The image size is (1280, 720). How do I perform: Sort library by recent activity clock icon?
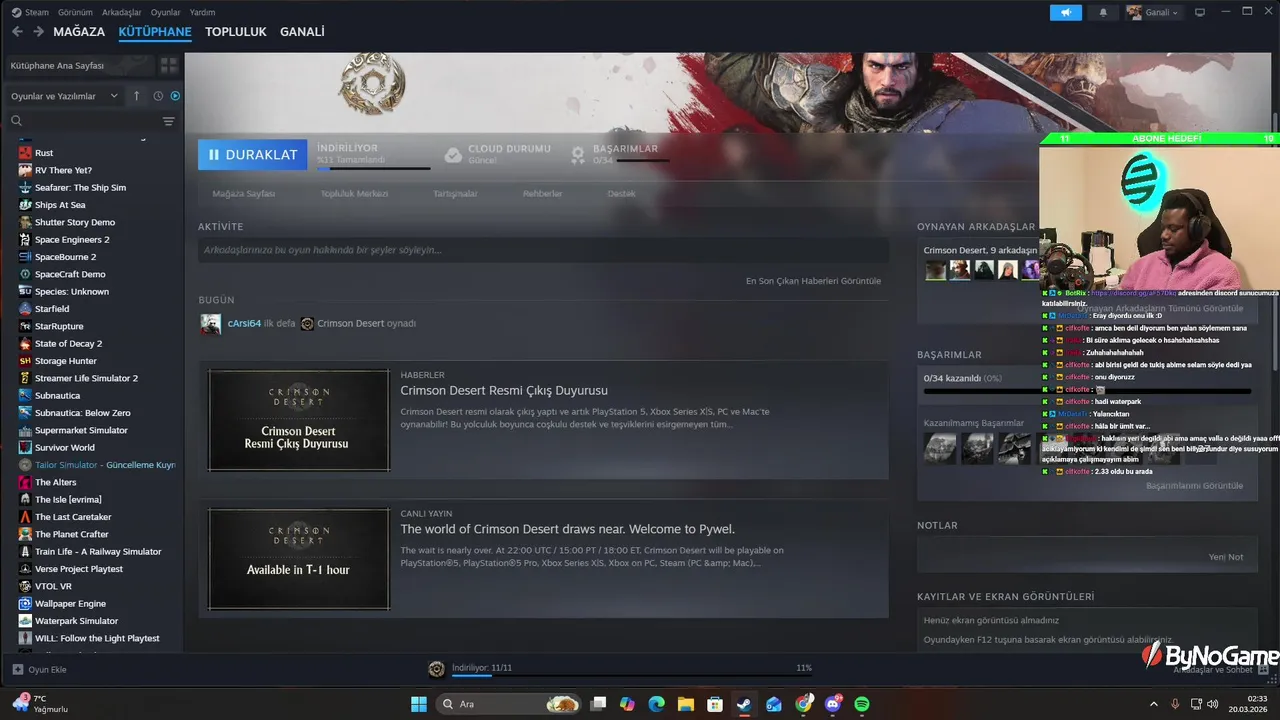[158, 96]
